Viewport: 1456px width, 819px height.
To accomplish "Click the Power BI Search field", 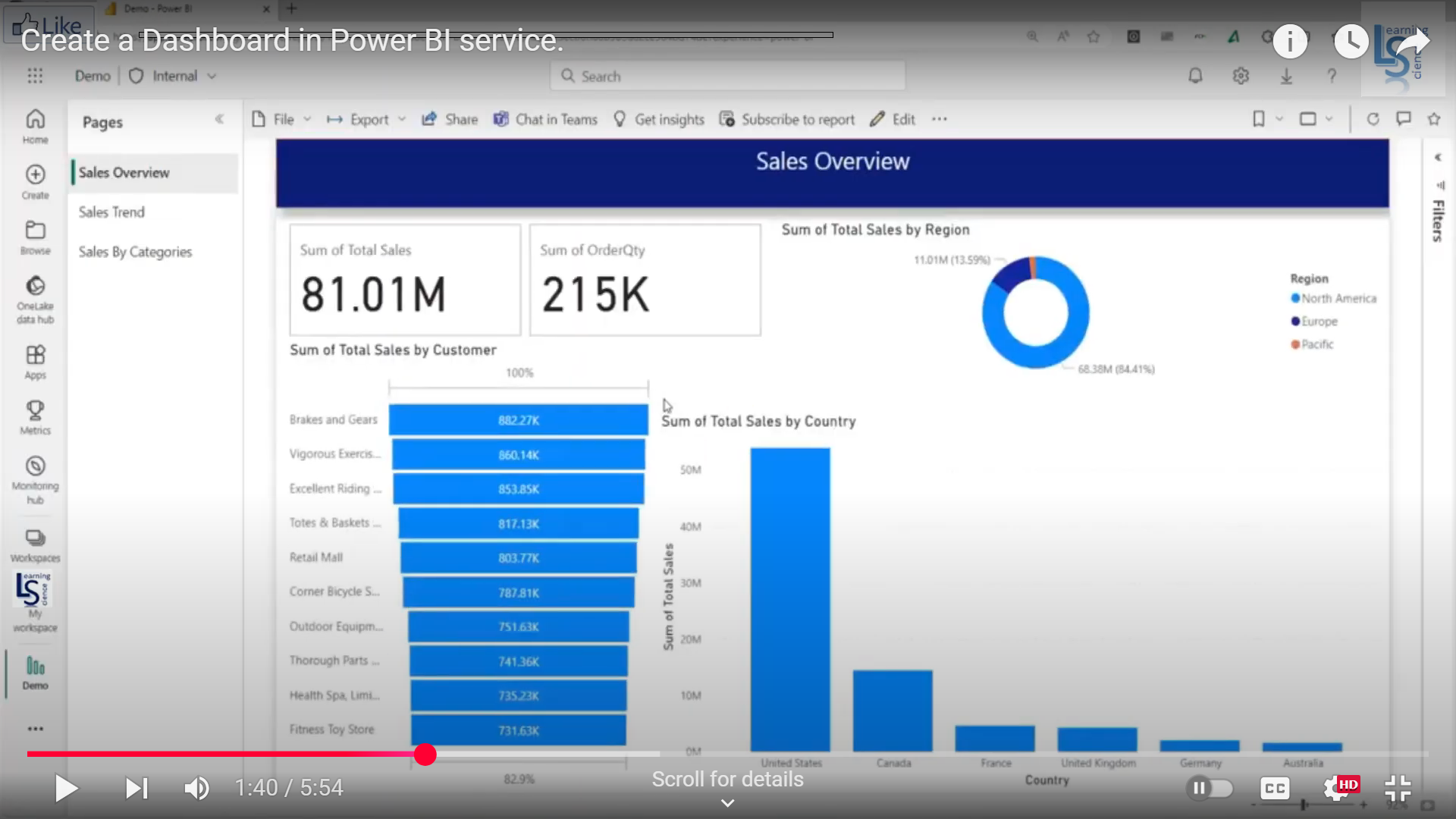I will (x=728, y=76).
